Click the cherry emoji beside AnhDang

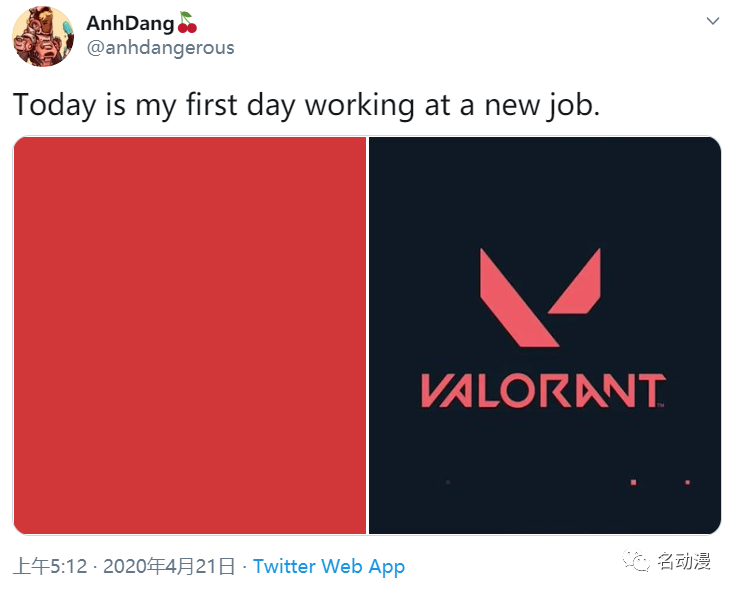click(187, 22)
